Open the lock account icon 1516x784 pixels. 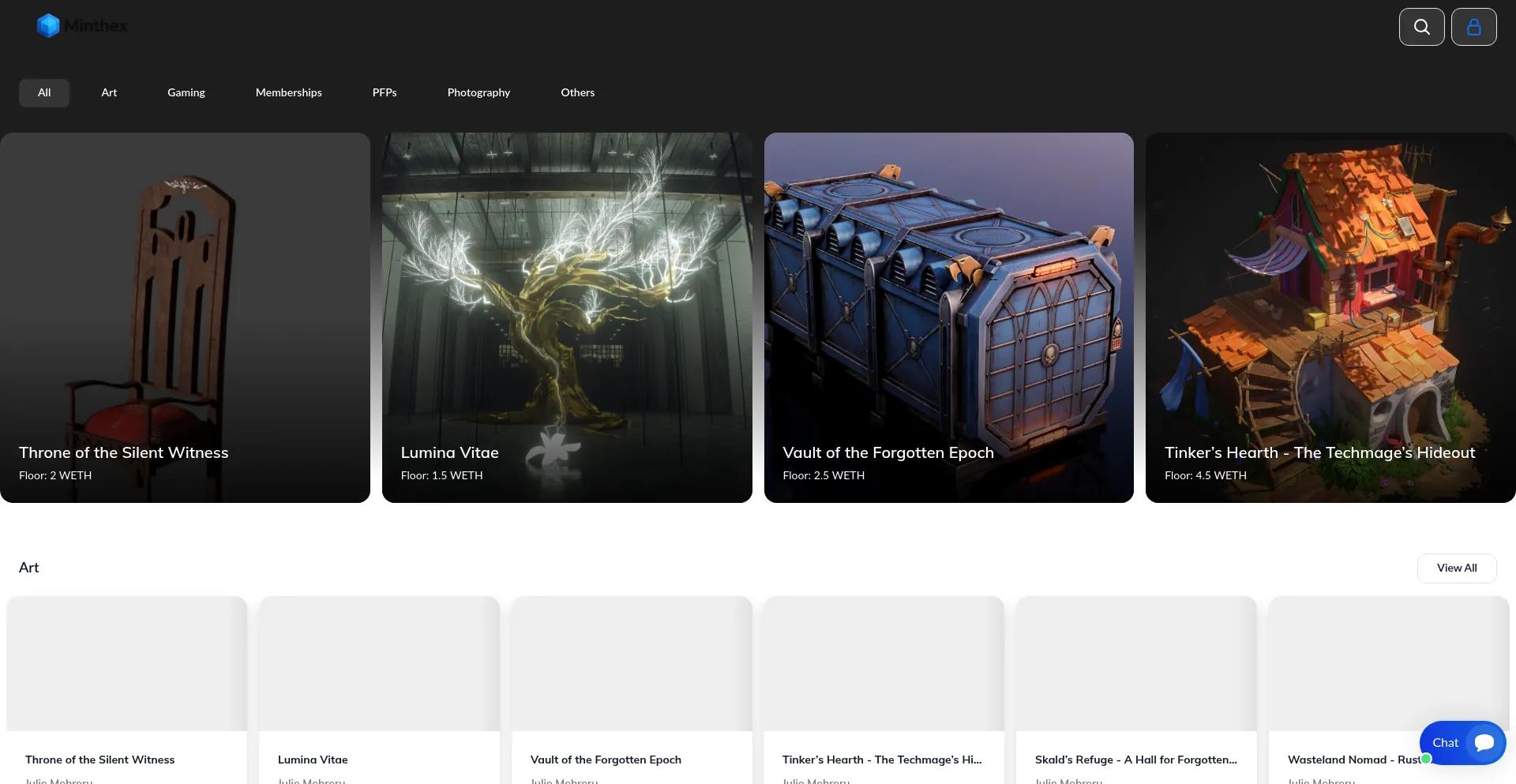[x=1473, y=27]
